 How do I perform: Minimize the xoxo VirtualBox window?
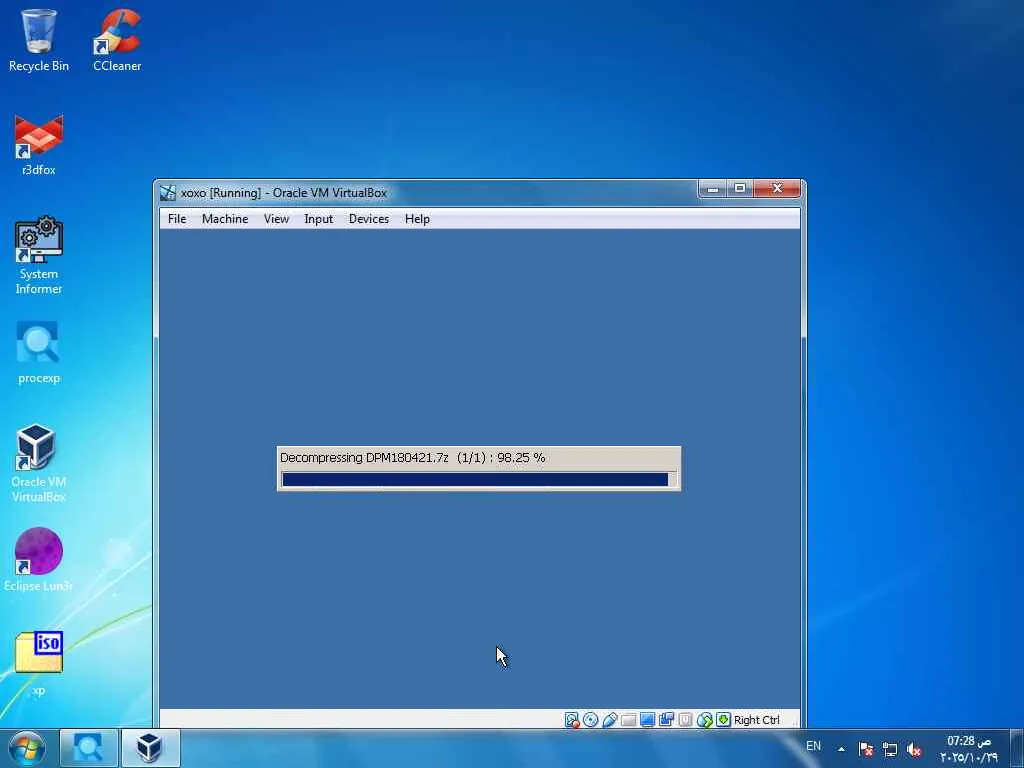712,189
